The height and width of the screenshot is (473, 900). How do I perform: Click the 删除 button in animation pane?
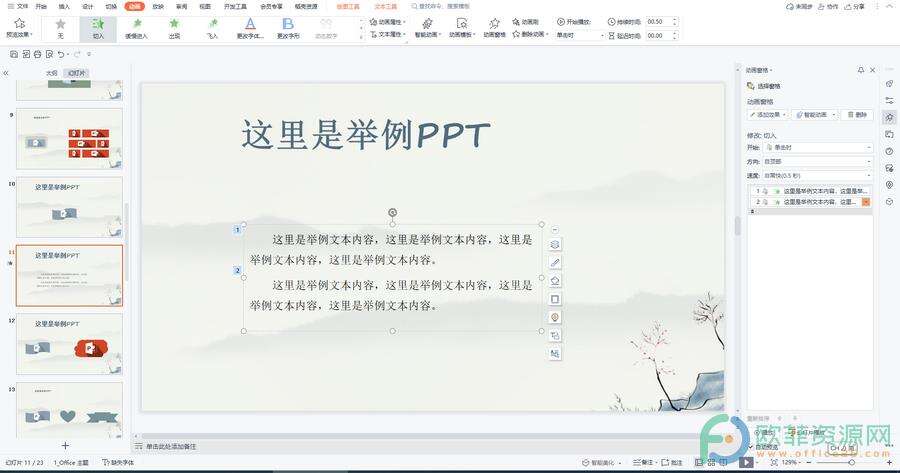858,115
